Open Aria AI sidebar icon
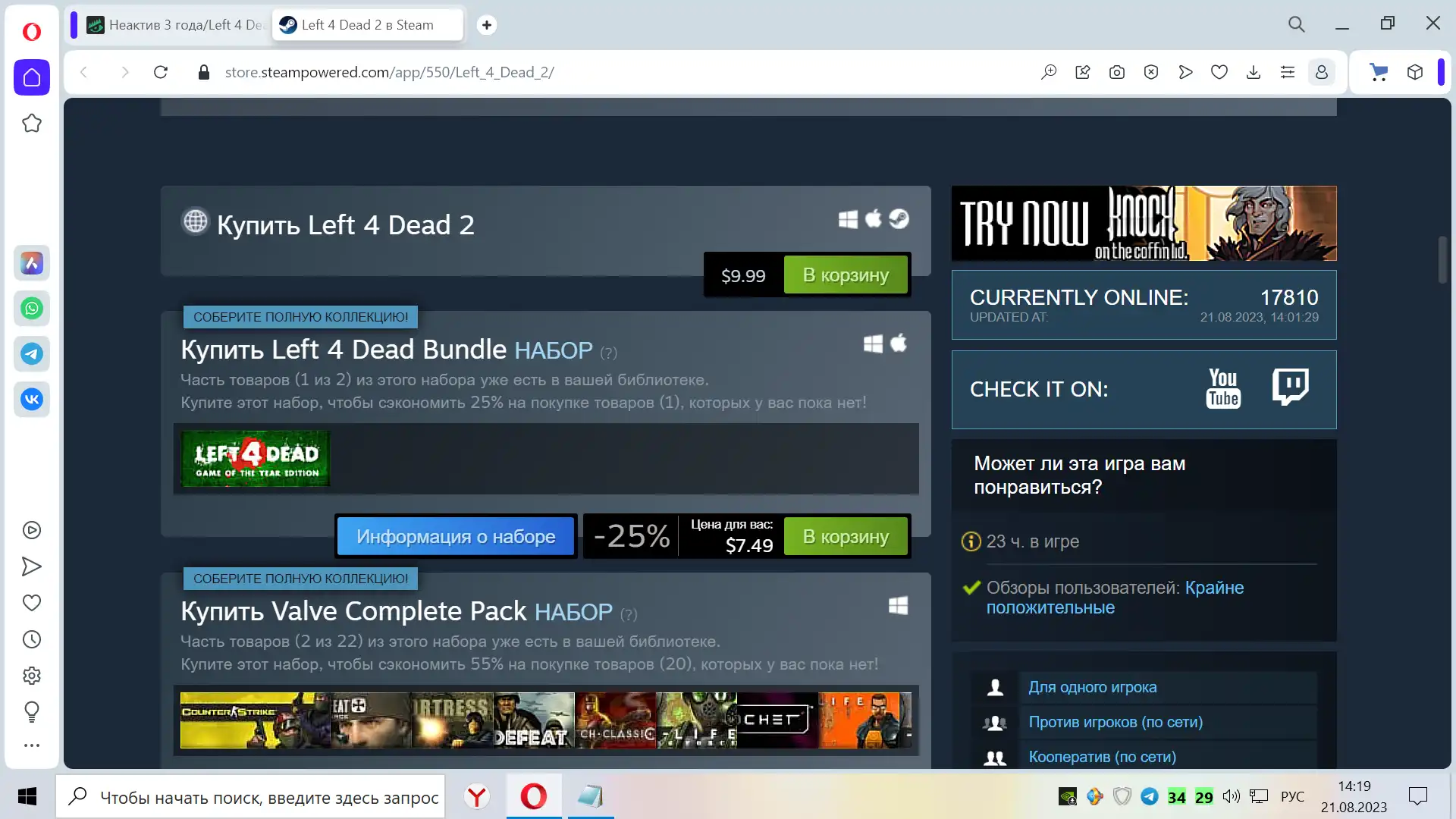This screenshot has width=1456, height=819. [32, 263]
